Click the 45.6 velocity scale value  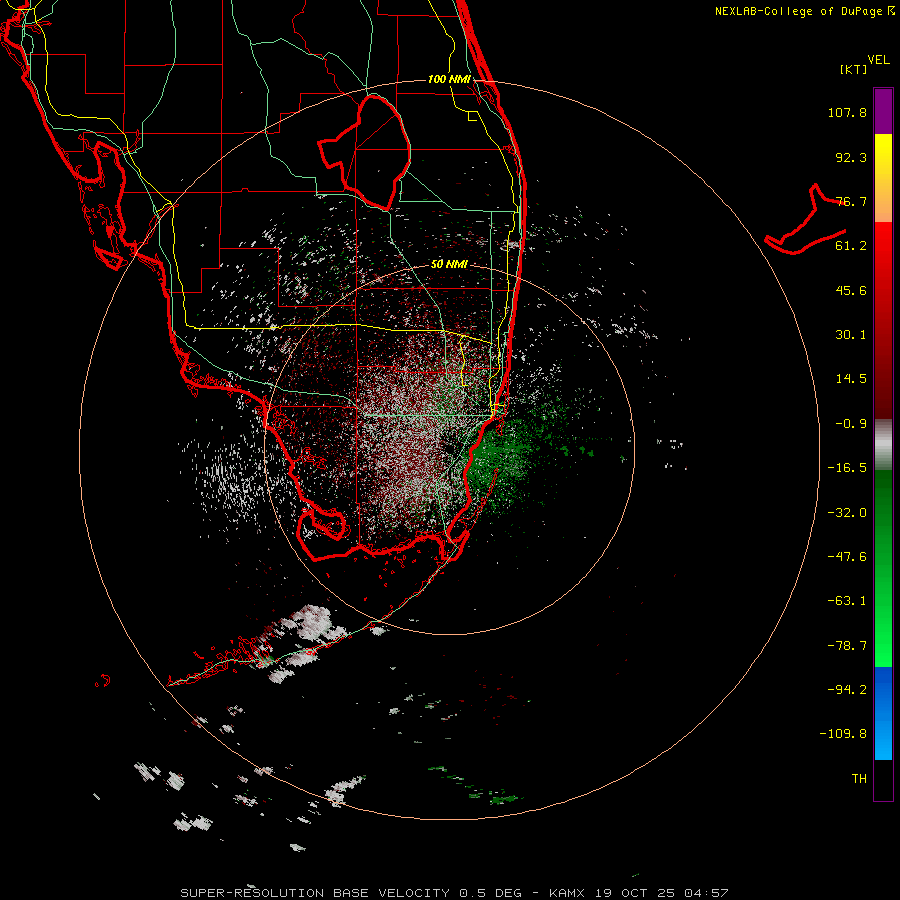pyautogui.click(x=851, y=290)
